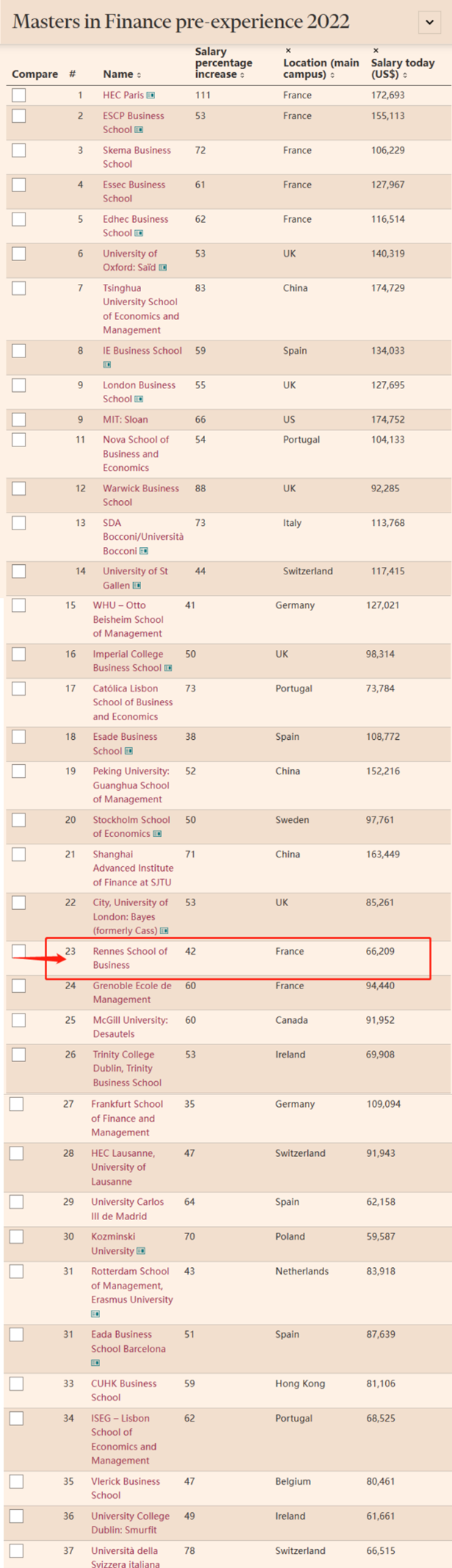
Task: Click the icon under Rotterdam School of Management
Action: coord(96,1314)
